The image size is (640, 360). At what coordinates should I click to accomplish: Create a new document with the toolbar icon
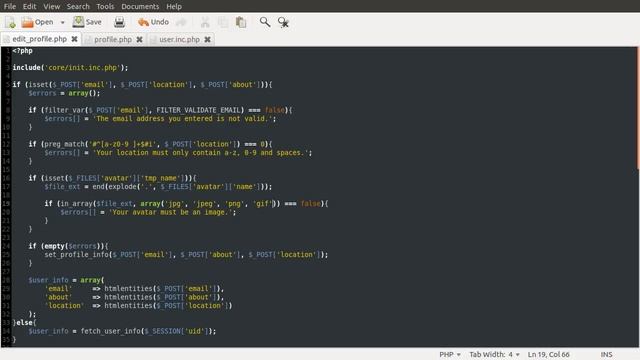pyautogui.click(x=11, y=22)
